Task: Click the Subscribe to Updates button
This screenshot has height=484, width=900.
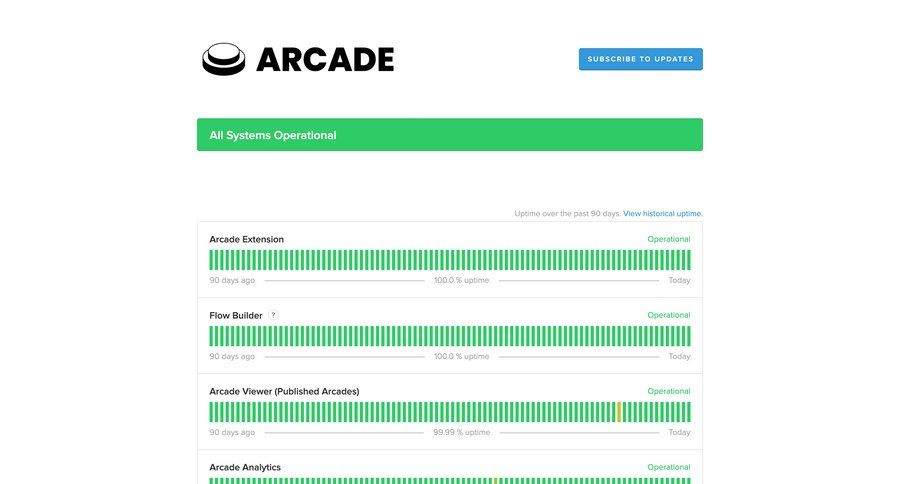Action: pyautogui.click(x=641, y=59)
